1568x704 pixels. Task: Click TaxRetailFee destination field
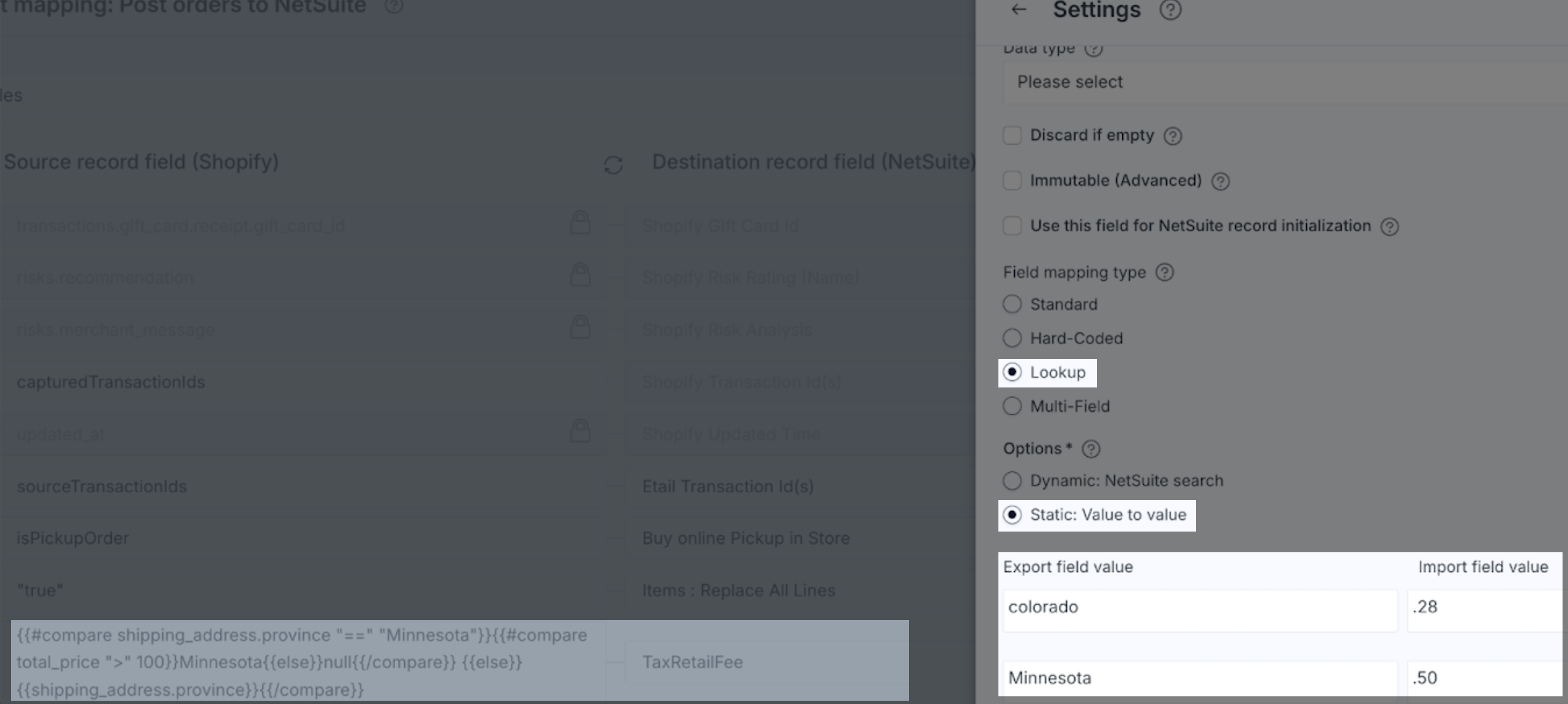(x=767, y=662)
